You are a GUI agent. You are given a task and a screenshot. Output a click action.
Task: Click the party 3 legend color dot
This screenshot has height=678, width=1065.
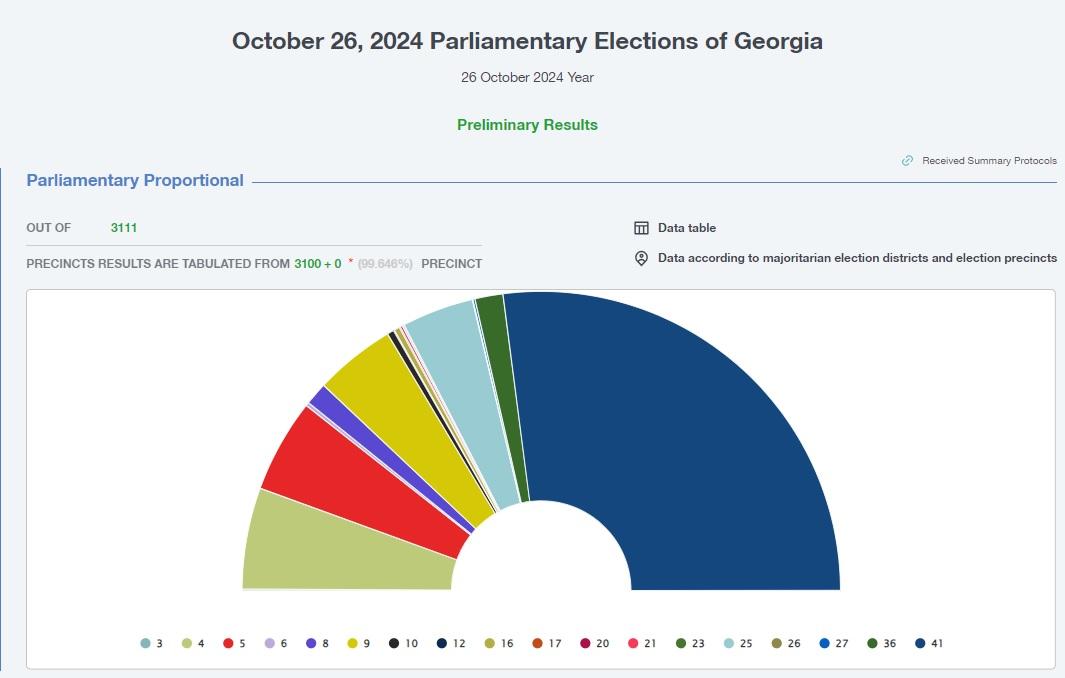146,643
